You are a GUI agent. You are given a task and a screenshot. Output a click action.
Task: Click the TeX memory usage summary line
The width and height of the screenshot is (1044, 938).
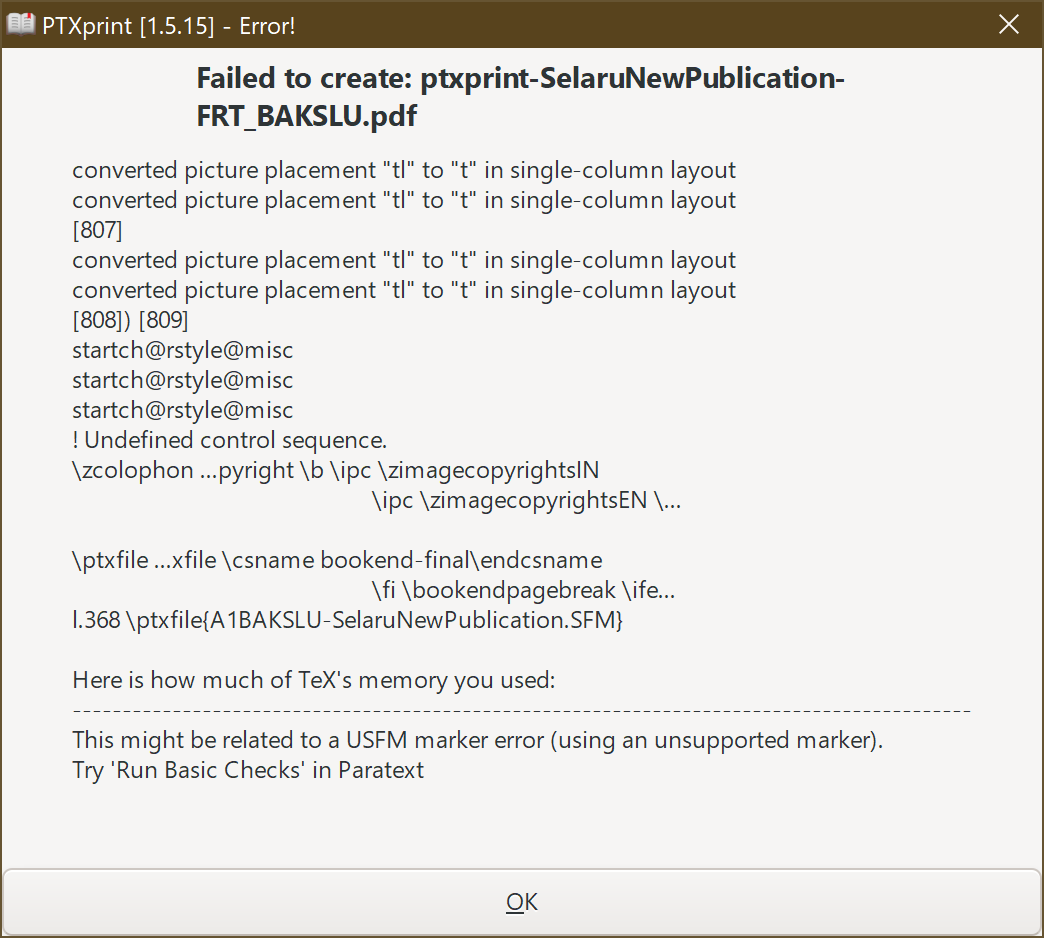tap(315, 680)
